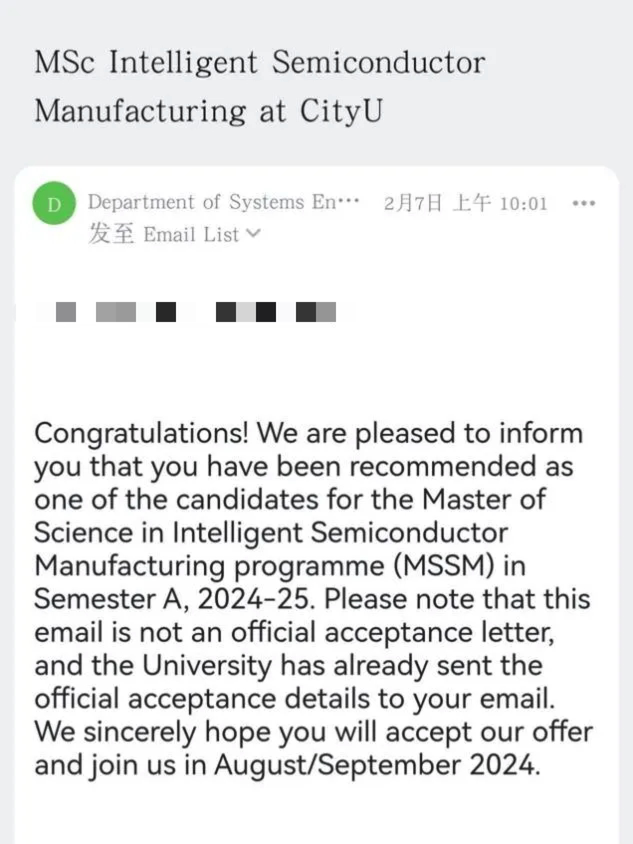
Task: Click the timestamp 2月7日 上午 10:01
Action: click(466, 203)
